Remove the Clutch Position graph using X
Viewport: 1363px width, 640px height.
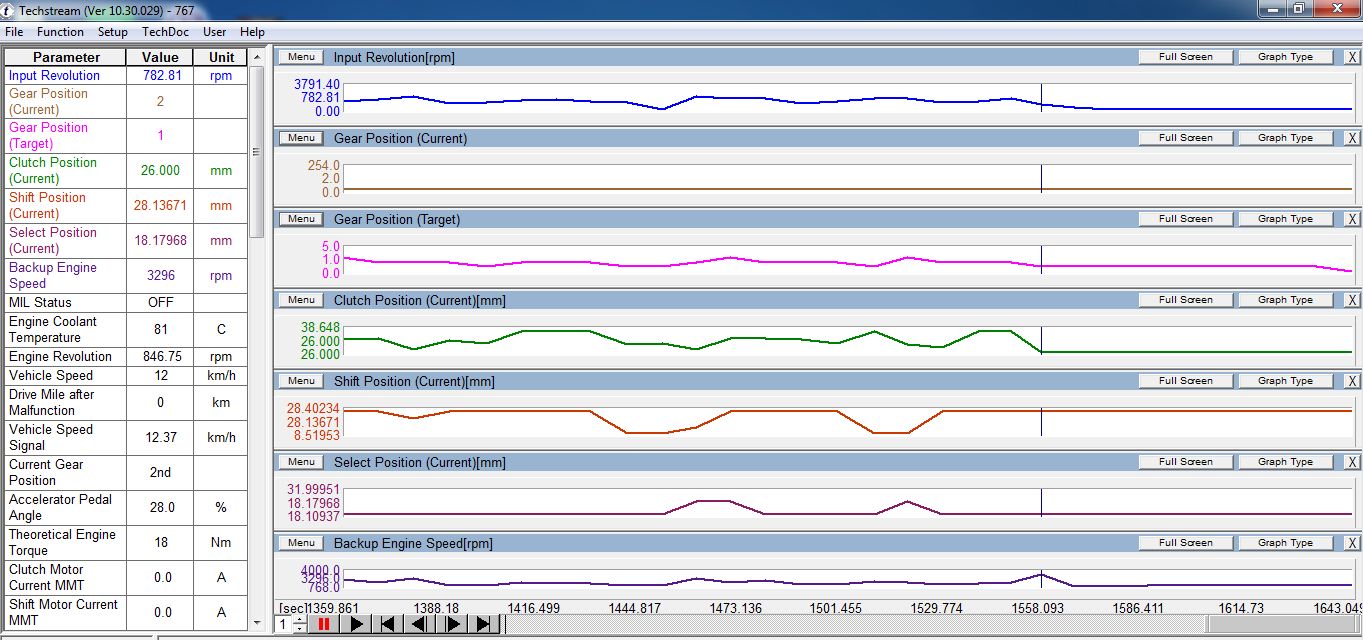(1352, 300)
